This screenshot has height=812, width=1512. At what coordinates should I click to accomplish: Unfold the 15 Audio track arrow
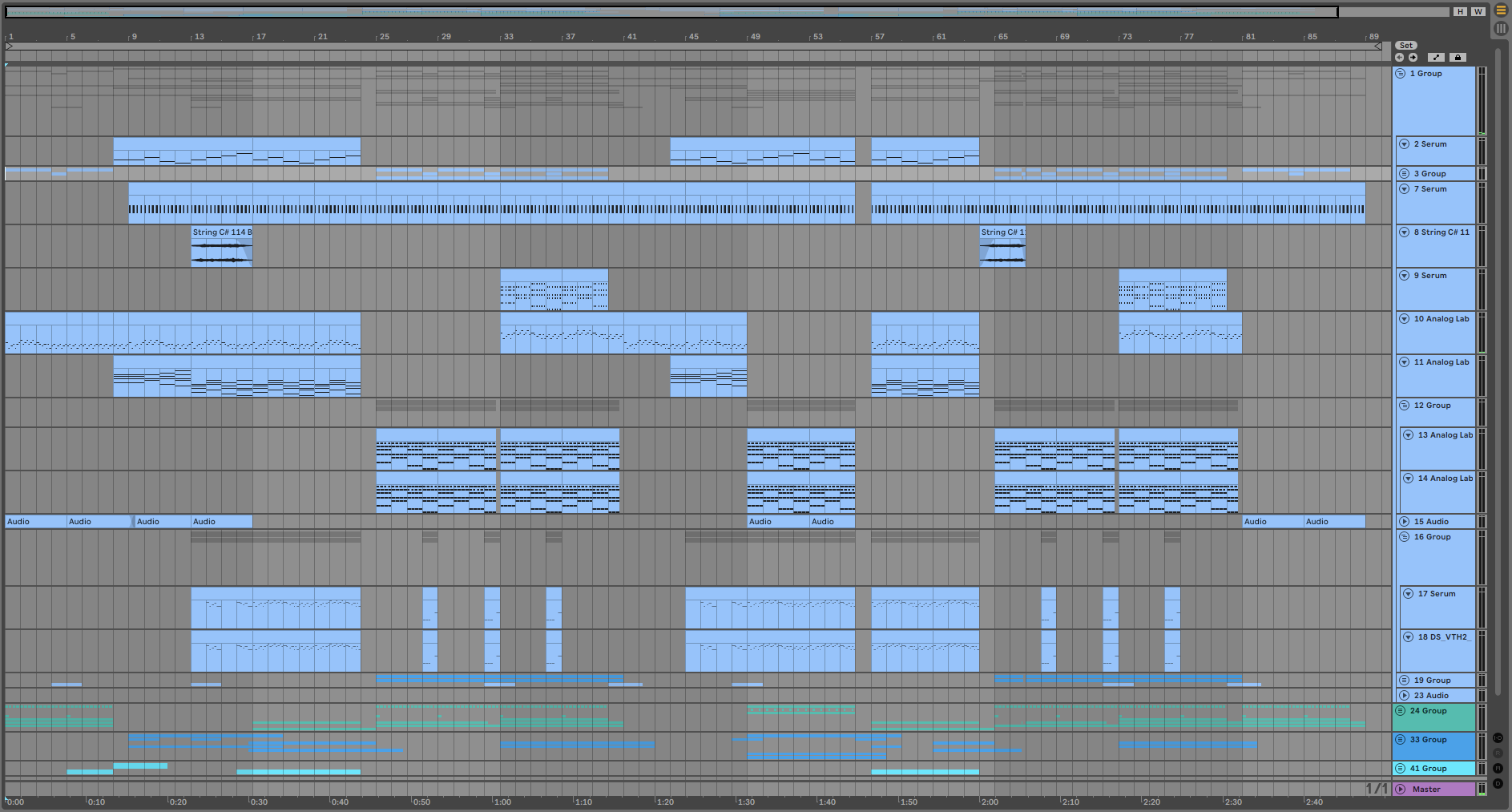(x=1404, y=522)
